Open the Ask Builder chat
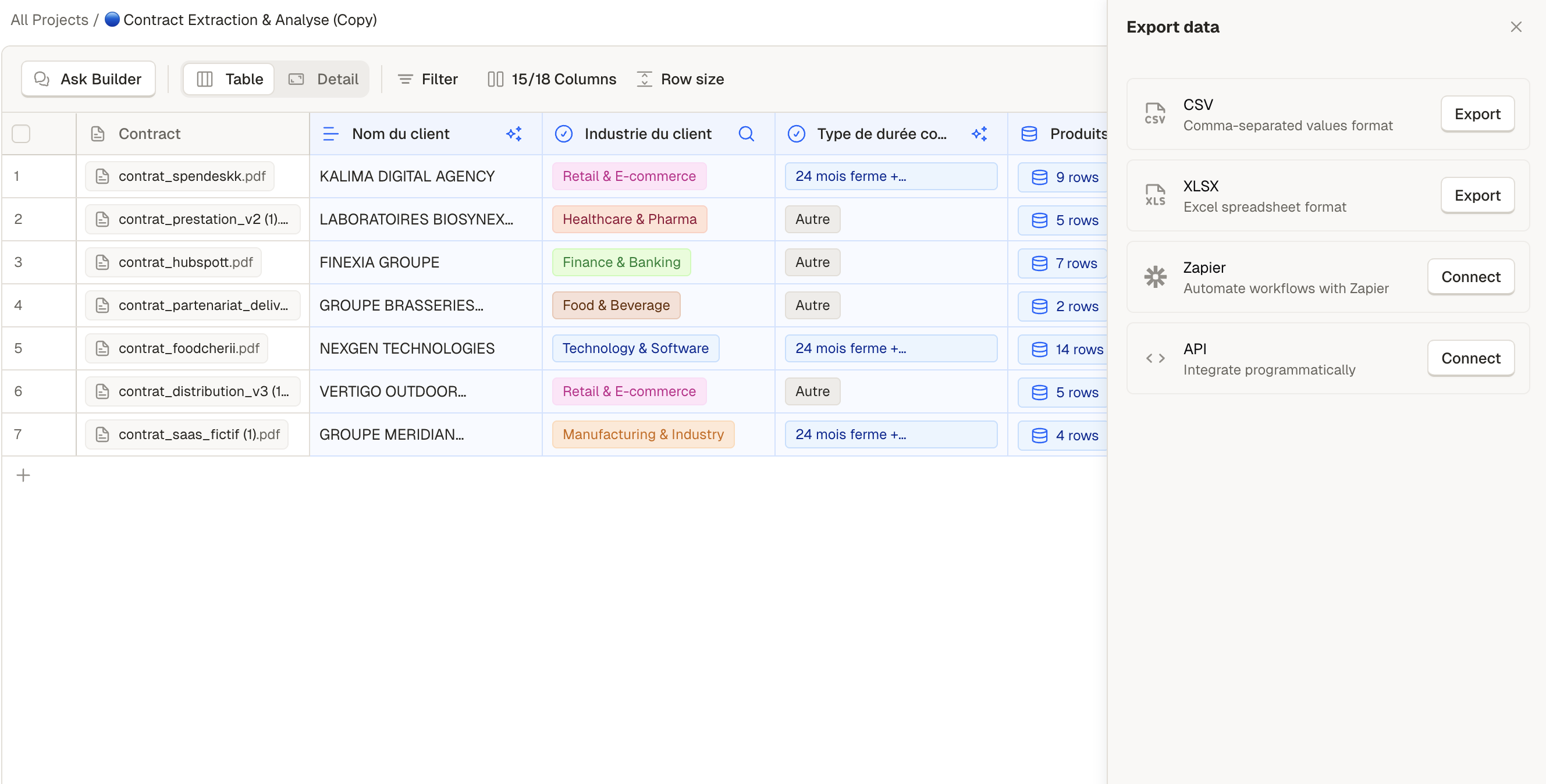The width and height of the screenshot is (1546, 784). pyautogui.click(x=88, y=79)
